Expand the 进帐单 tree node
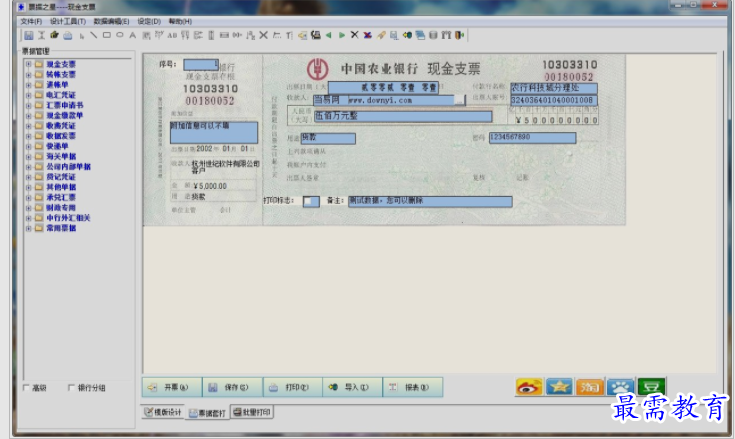Screen dimensions: 735x439 pyautogui.click(x=29, y=85)
